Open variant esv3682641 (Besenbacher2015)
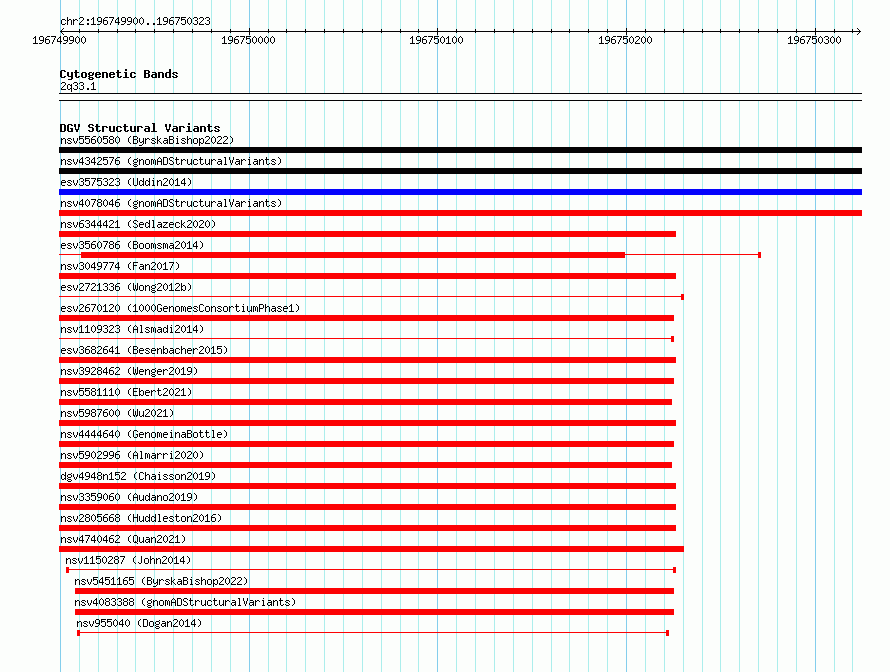This screenshot has width=890, height=672. (144, 350)
